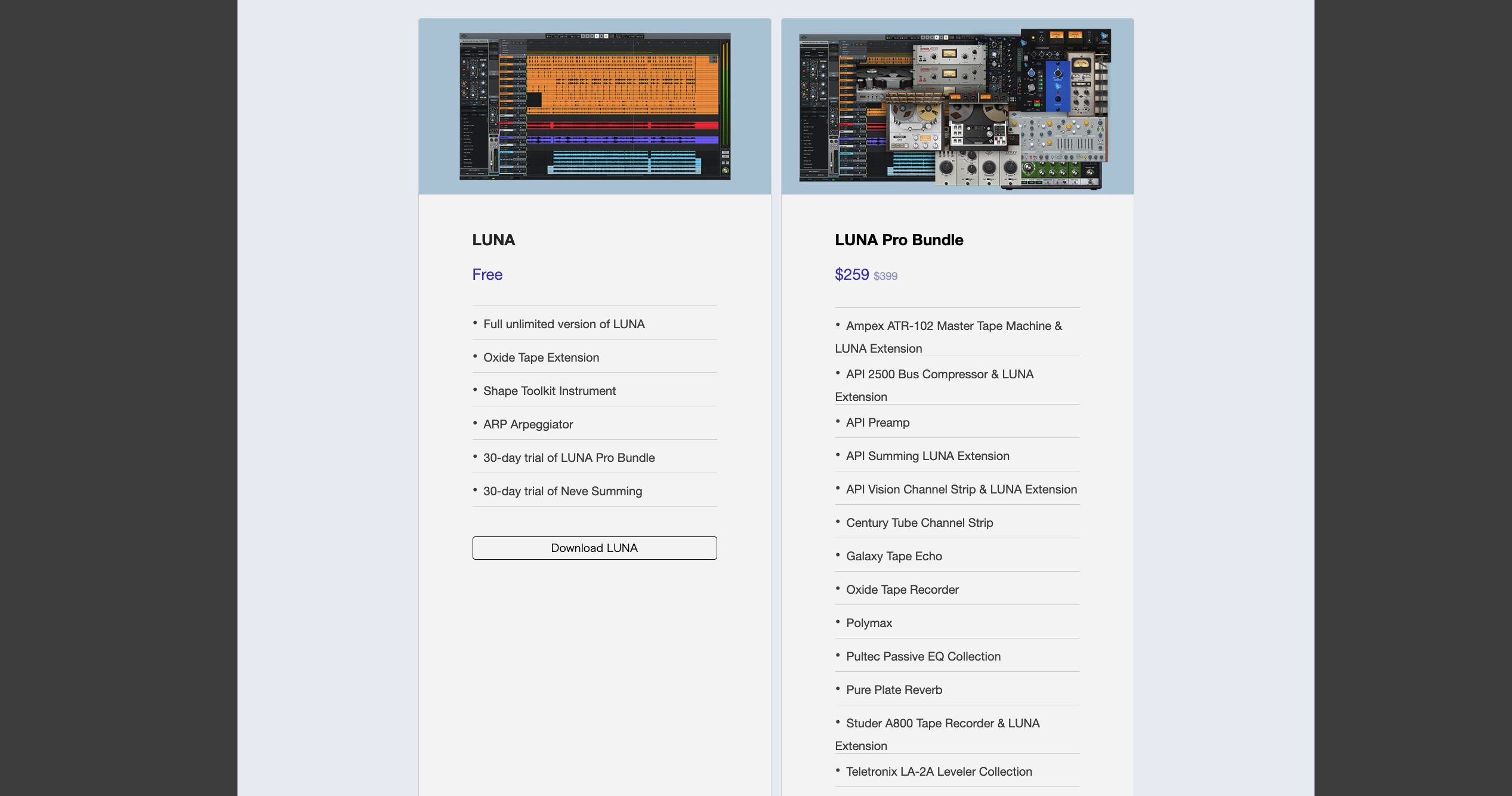Select '30-day trial of Neve Summing'

pyautogui.click(x=594, y=491)
